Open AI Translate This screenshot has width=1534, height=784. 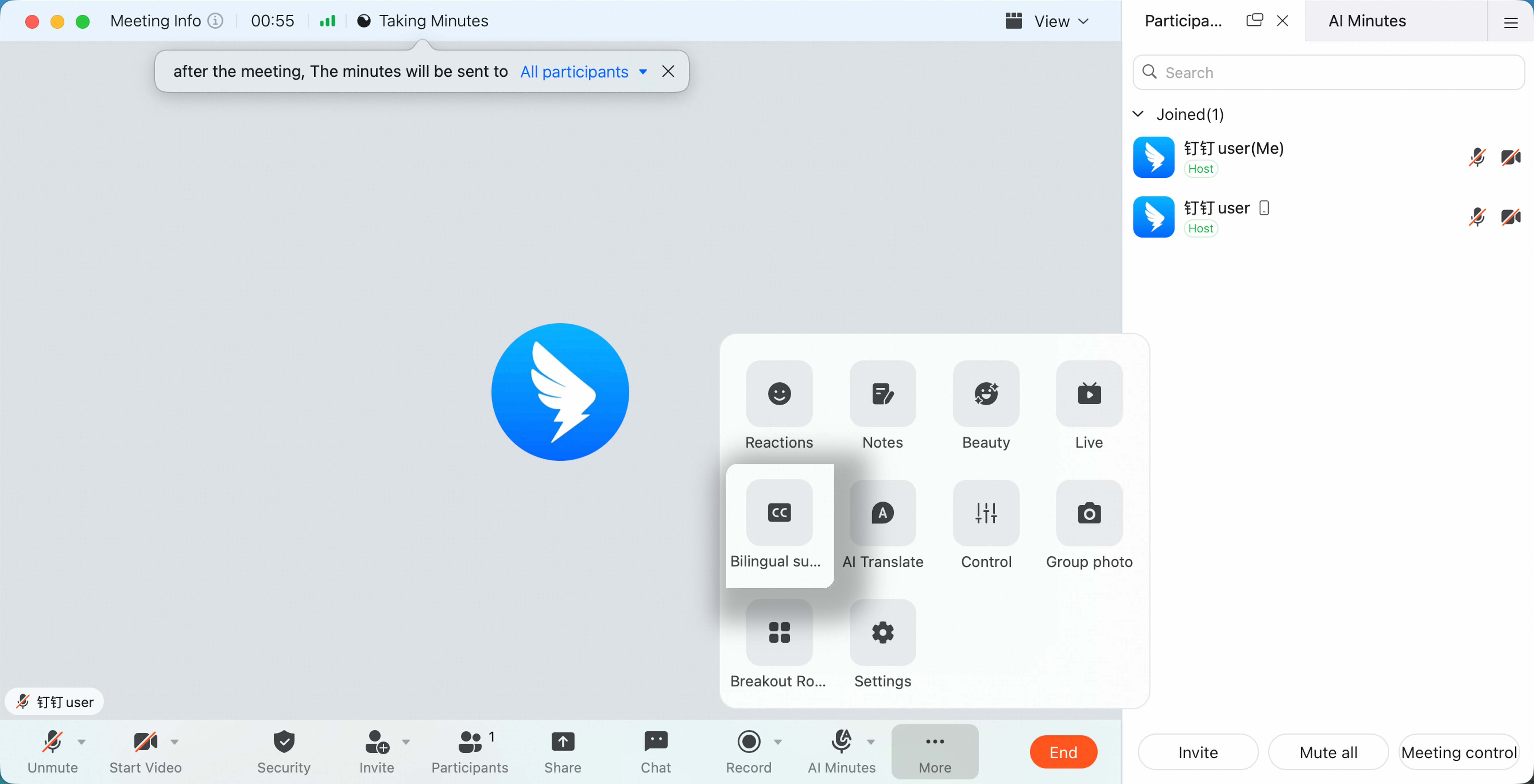882,513
